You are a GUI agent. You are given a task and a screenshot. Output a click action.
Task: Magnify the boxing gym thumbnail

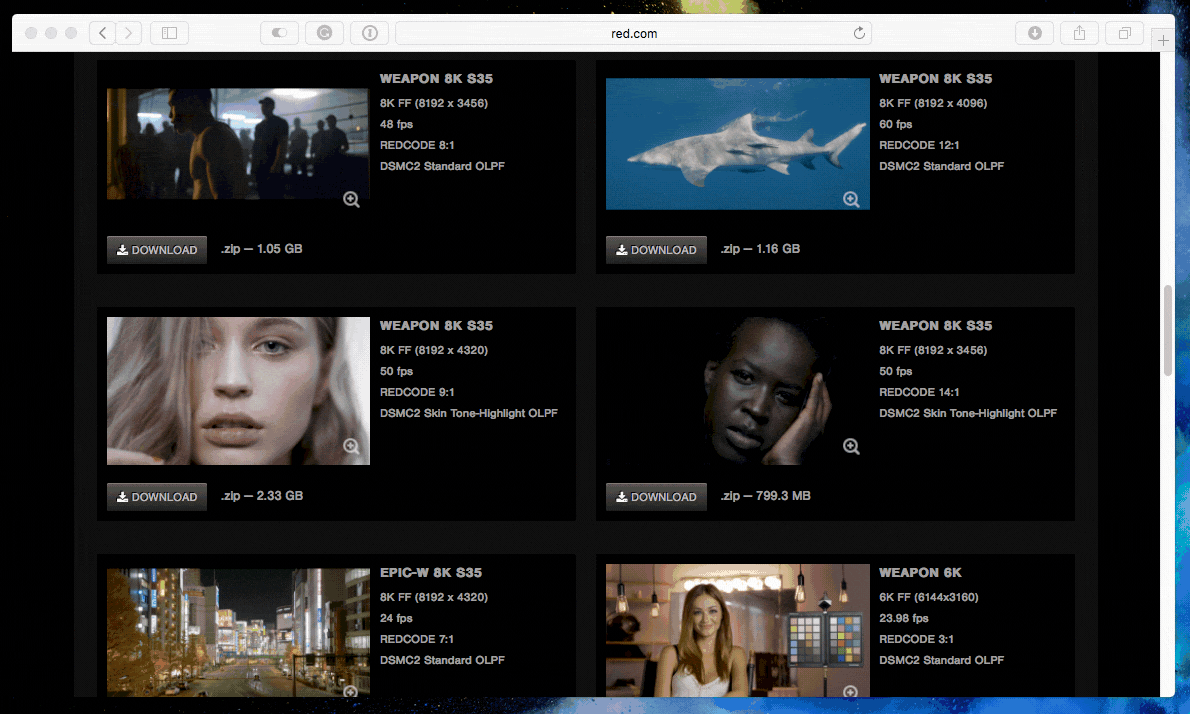tap(351, 200)
